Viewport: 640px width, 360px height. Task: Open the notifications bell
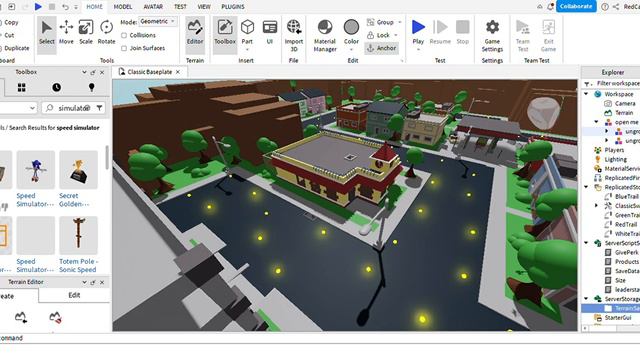(550, 7)
